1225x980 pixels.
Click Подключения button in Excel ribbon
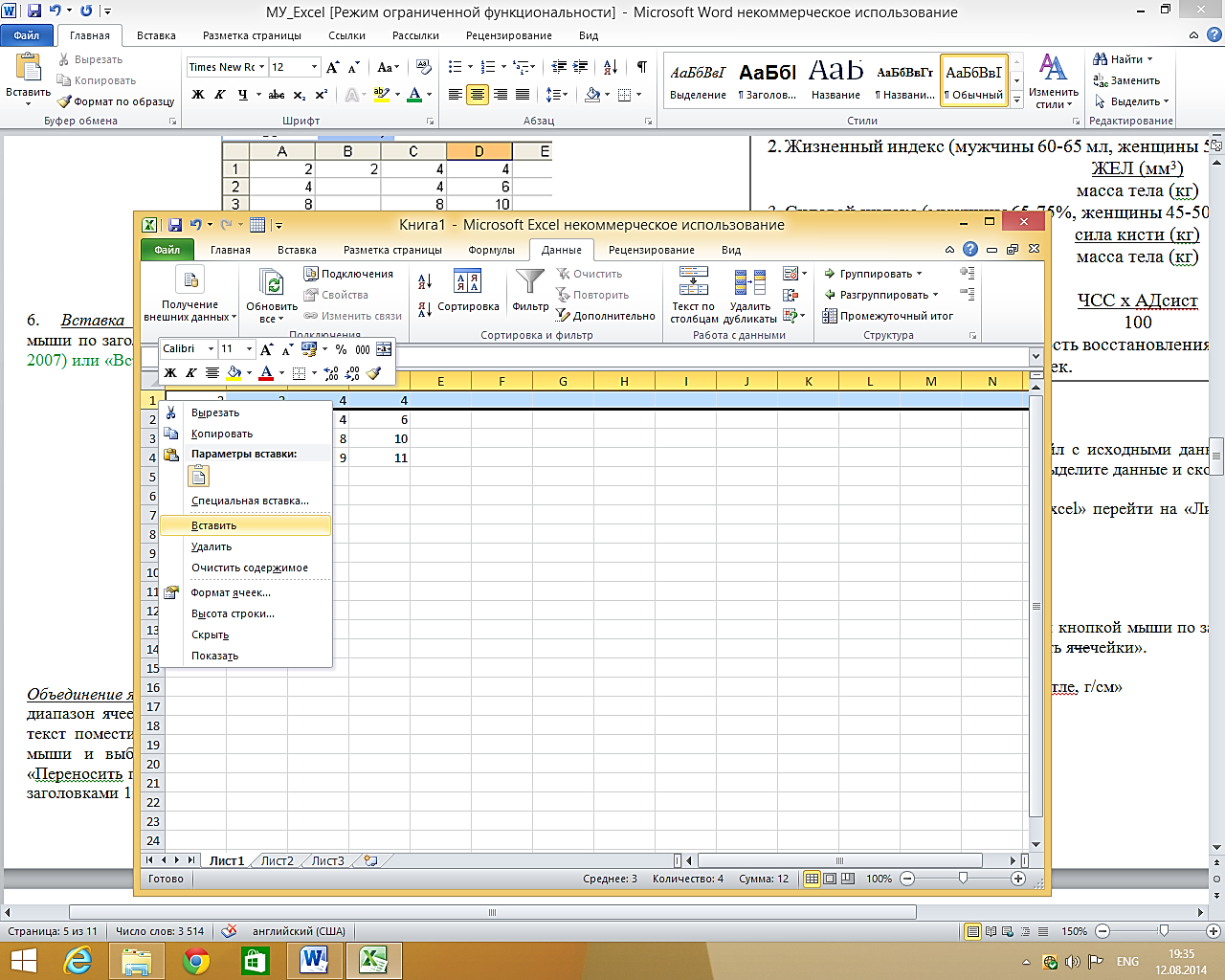pyautogui.click(x=348, y=274)
